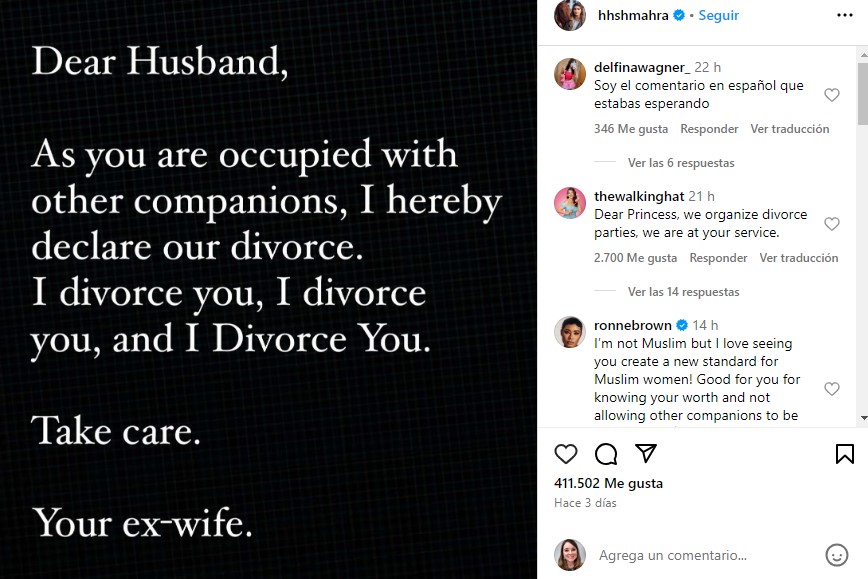The width and height of the screenshot is (868, 579).
Task: Like ronnebrown's comment
Action: 831,389
